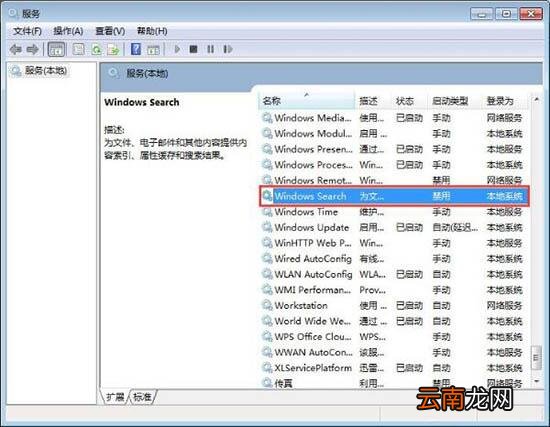The image size is (550, 427).
Task: Open the Properties toolbar icon
Action: pyautogui.click(x=78, y=49)
